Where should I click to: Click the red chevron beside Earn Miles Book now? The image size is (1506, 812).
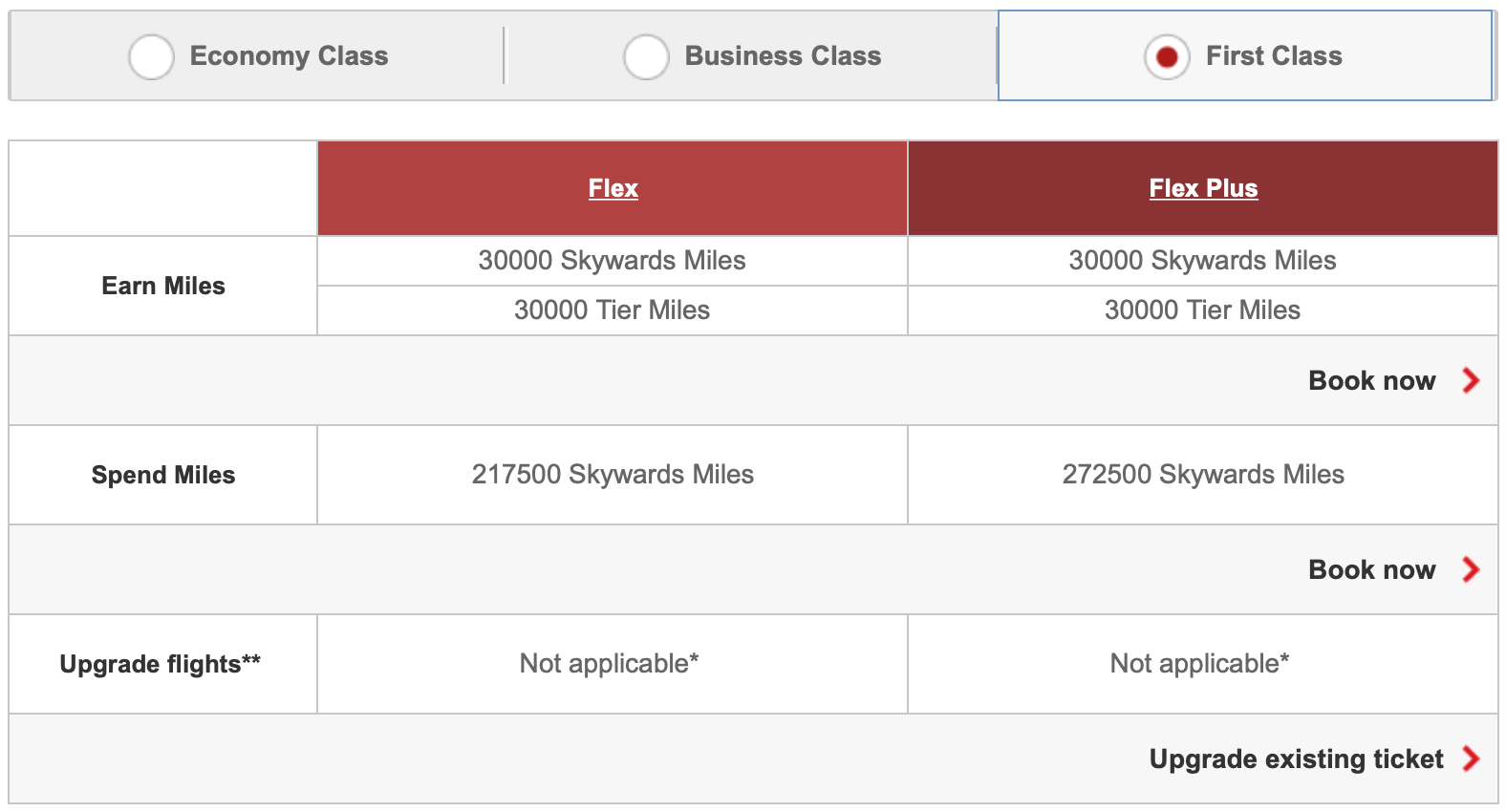[1471, 380]
